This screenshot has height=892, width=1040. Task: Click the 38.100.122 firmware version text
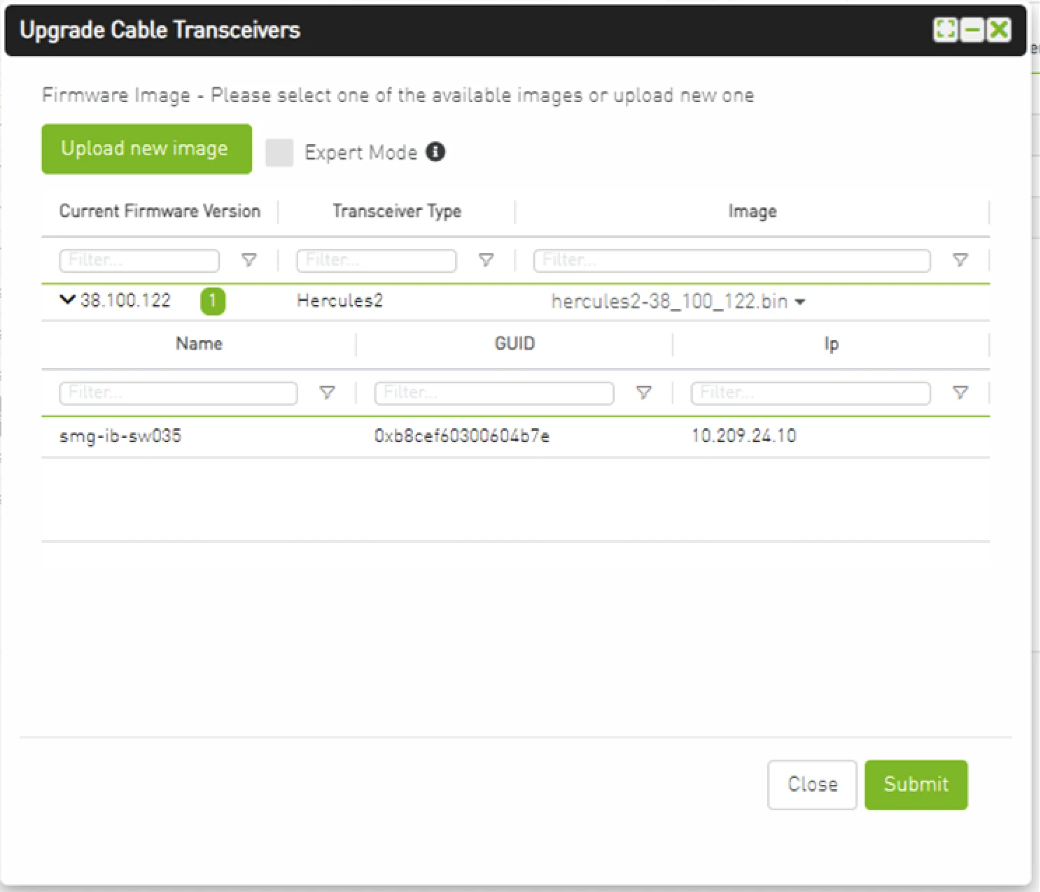(x=125, y=300)
